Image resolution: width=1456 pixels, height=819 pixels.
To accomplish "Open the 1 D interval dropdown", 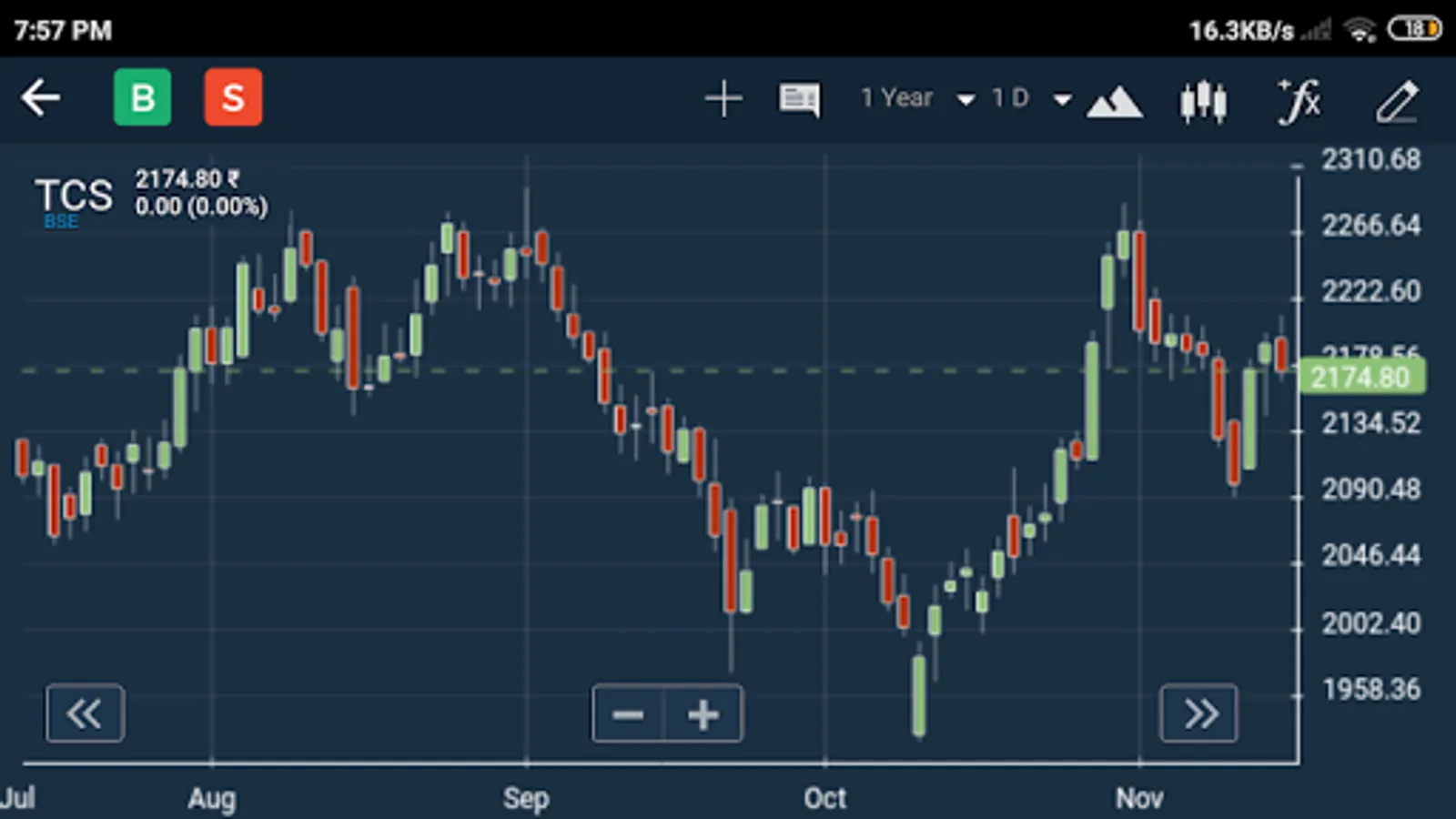I will 1031,97.
